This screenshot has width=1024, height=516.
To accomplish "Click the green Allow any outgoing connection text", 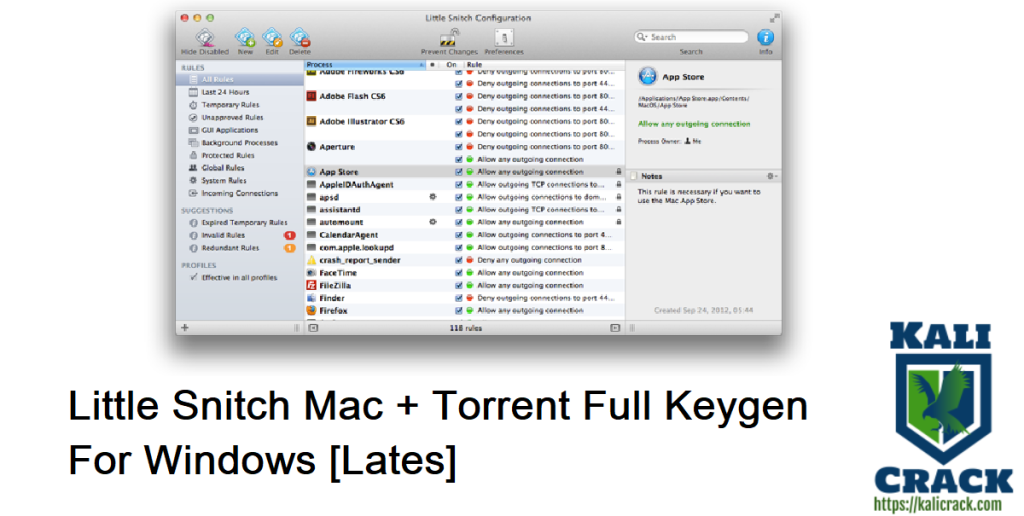I will coord(694,124).
